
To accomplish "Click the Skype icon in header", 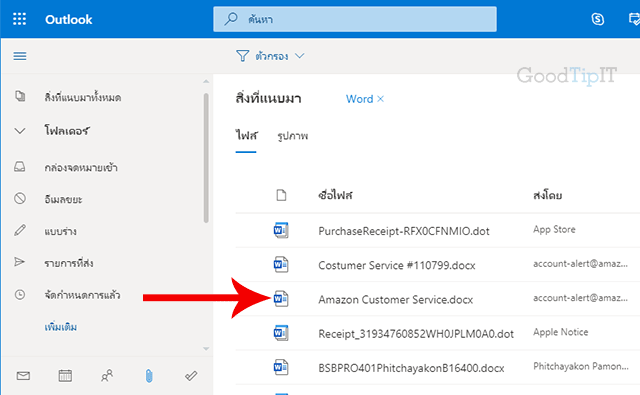I will click(x=598, y=19).
